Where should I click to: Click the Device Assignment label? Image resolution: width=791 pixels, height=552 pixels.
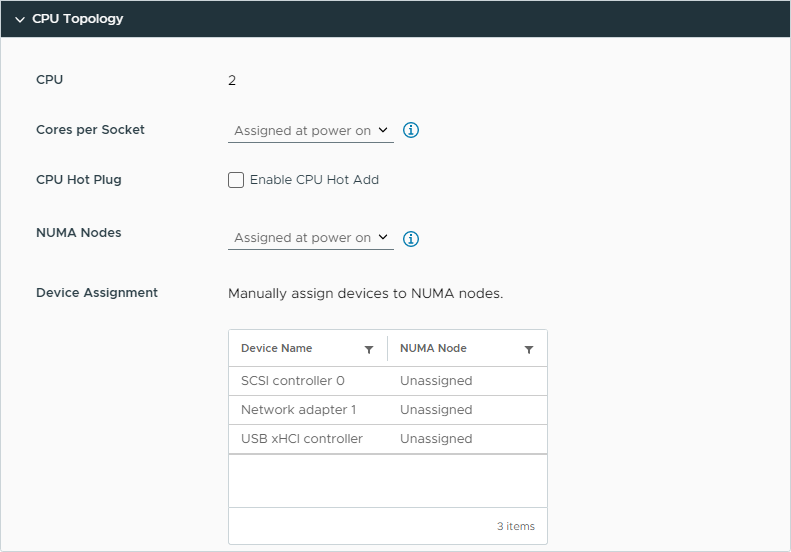pos(97,293)
